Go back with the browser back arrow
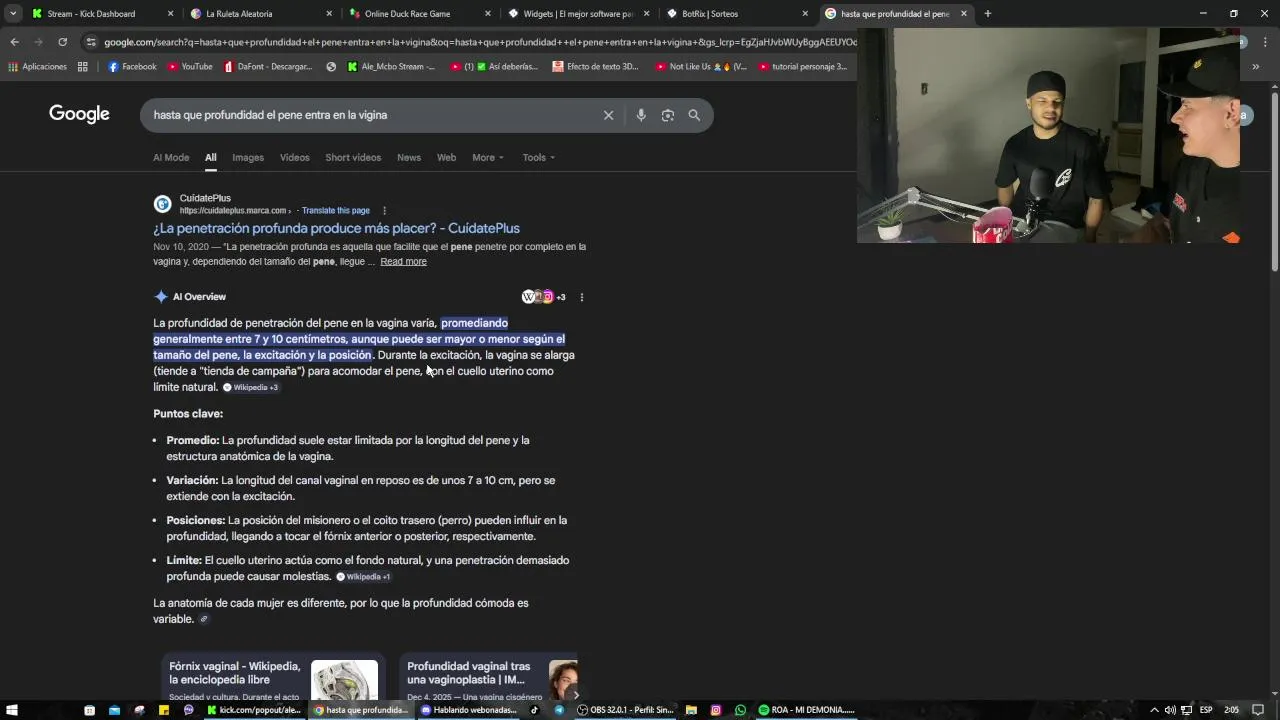 (x=14, y=42)
